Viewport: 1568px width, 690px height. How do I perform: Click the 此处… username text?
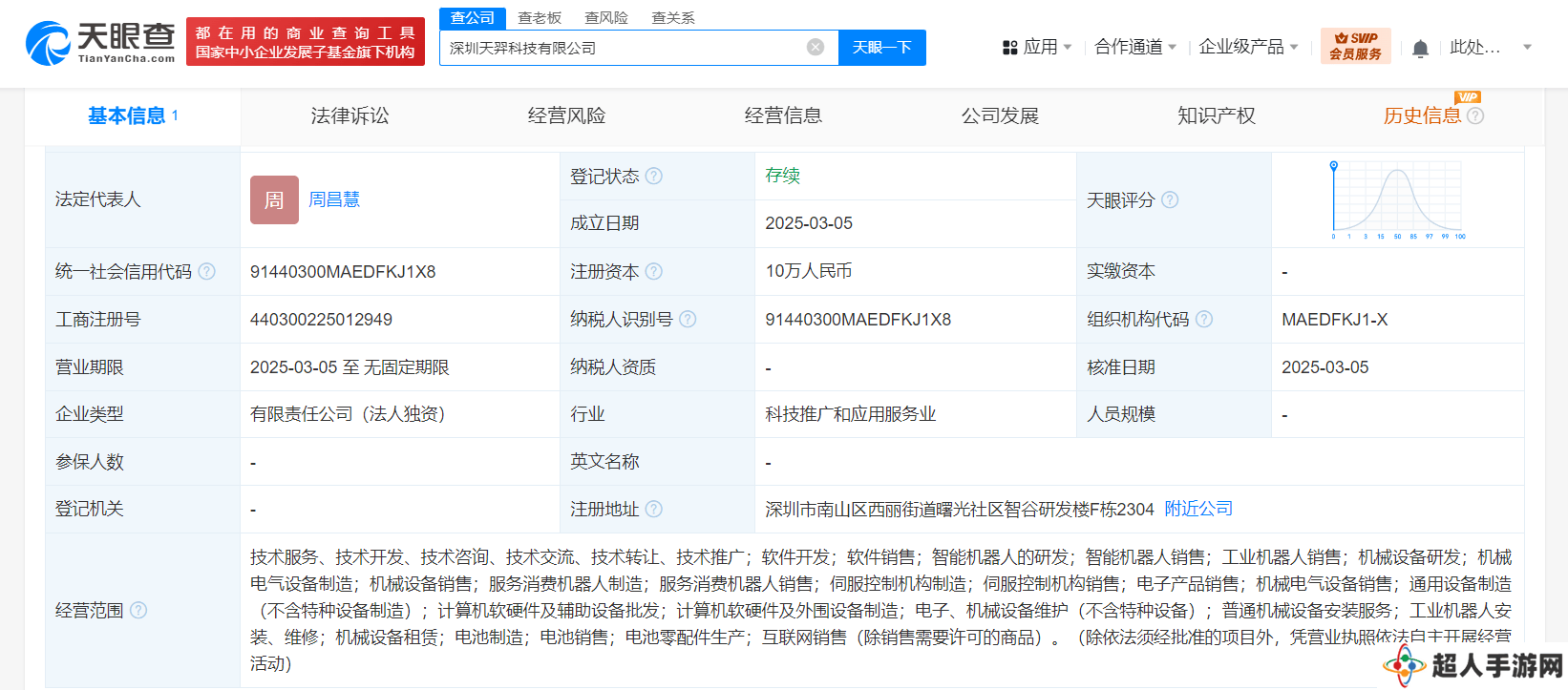click(1475, 47)
